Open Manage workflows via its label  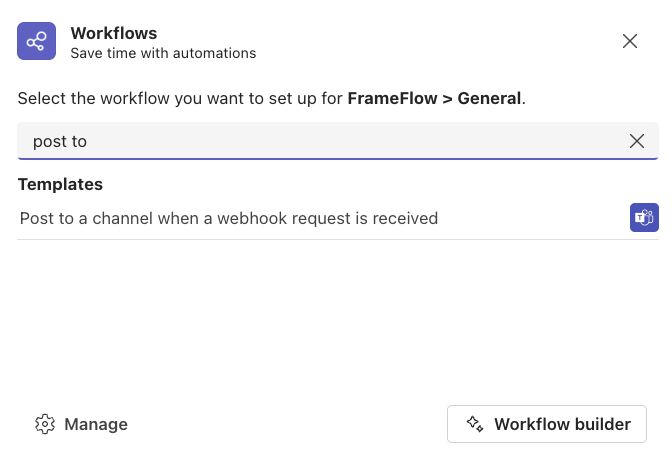[96, 424]
